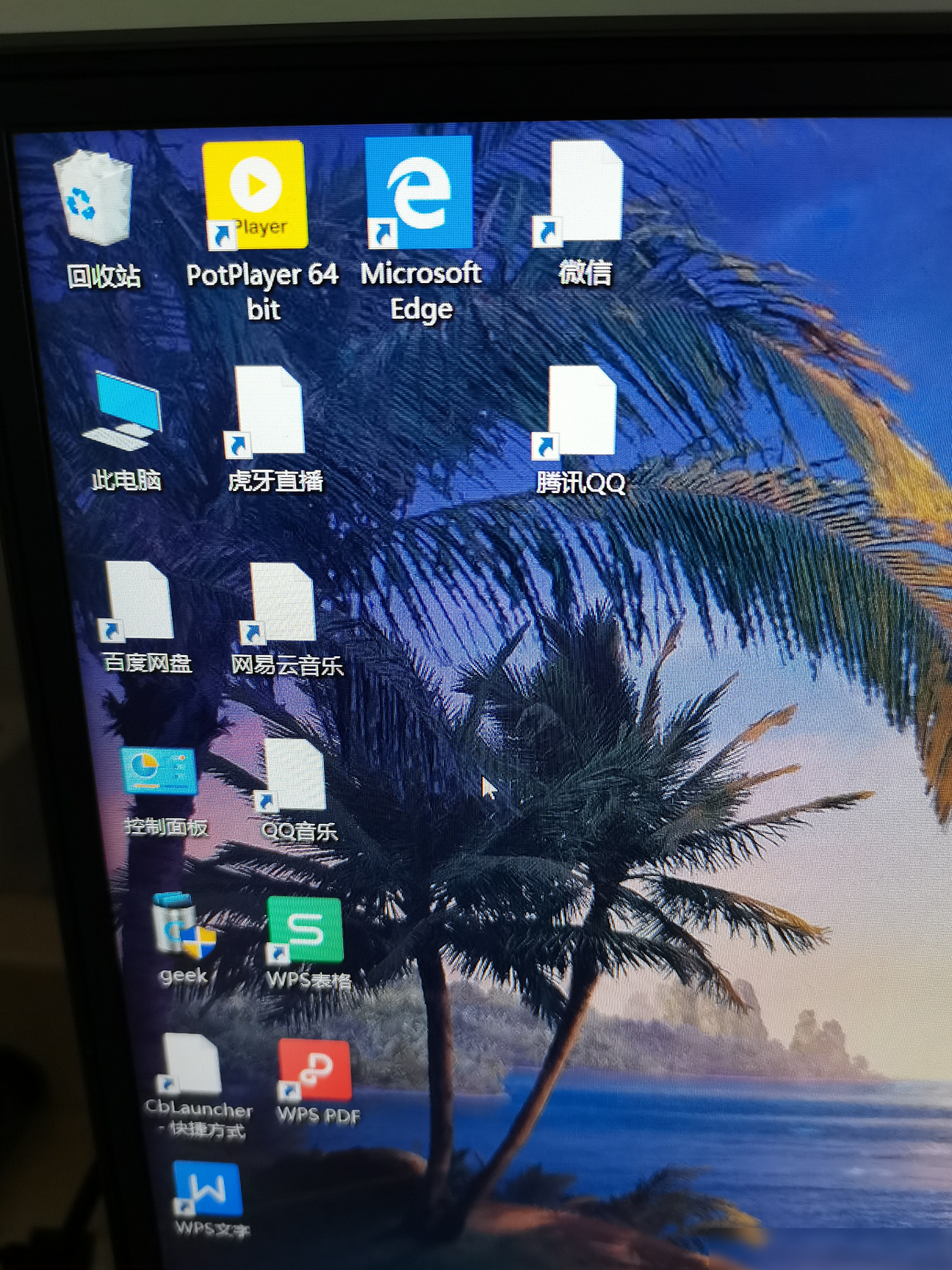This screenshot has height=1270, width=952.
Task: Click the 网易云音乐 shortcut icon
Action: tap(278, 603)
